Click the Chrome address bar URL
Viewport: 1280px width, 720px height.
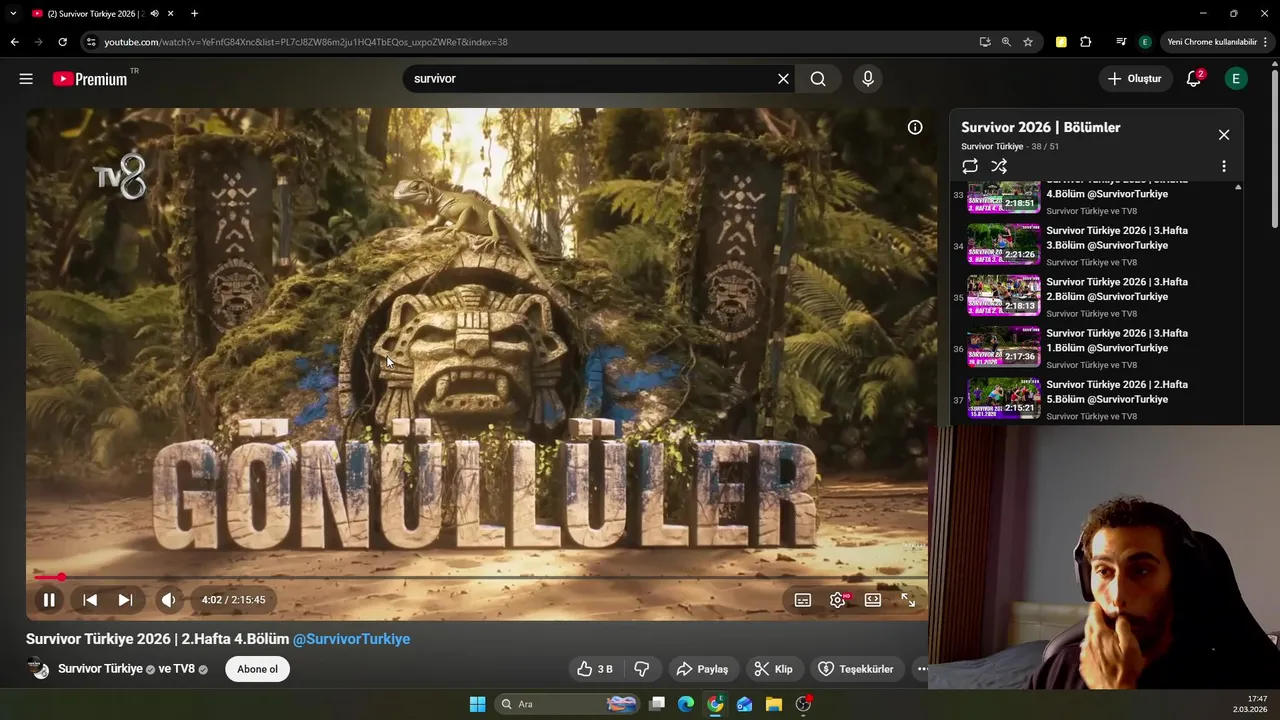point(305,42)
